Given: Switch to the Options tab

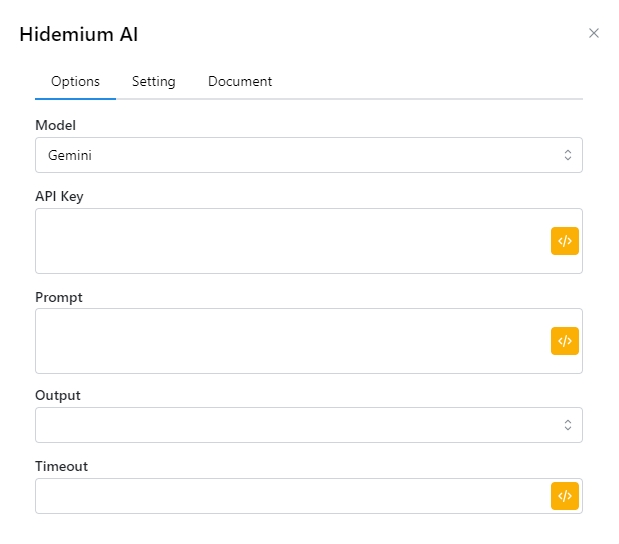Looking at the screenshot, I should pos(75,82).
